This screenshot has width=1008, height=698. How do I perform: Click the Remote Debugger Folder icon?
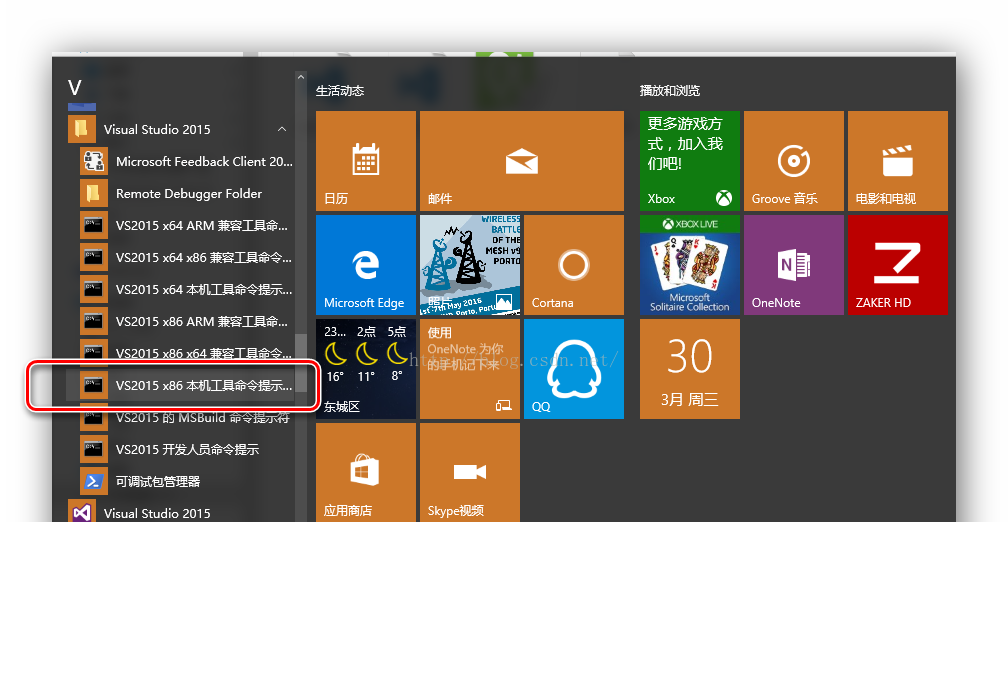(94, 193)
